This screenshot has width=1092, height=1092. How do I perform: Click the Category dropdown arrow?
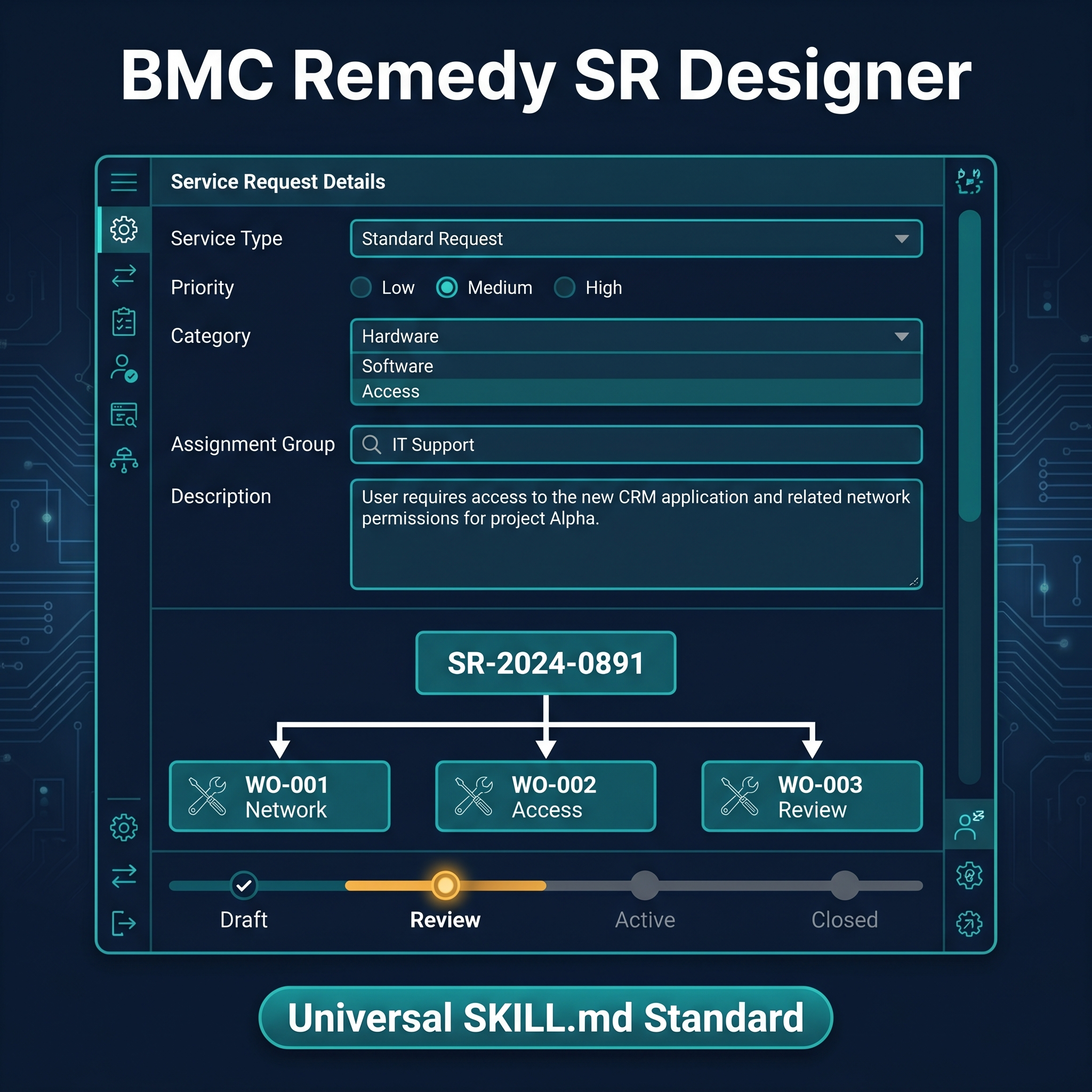[x=902, y=336]
